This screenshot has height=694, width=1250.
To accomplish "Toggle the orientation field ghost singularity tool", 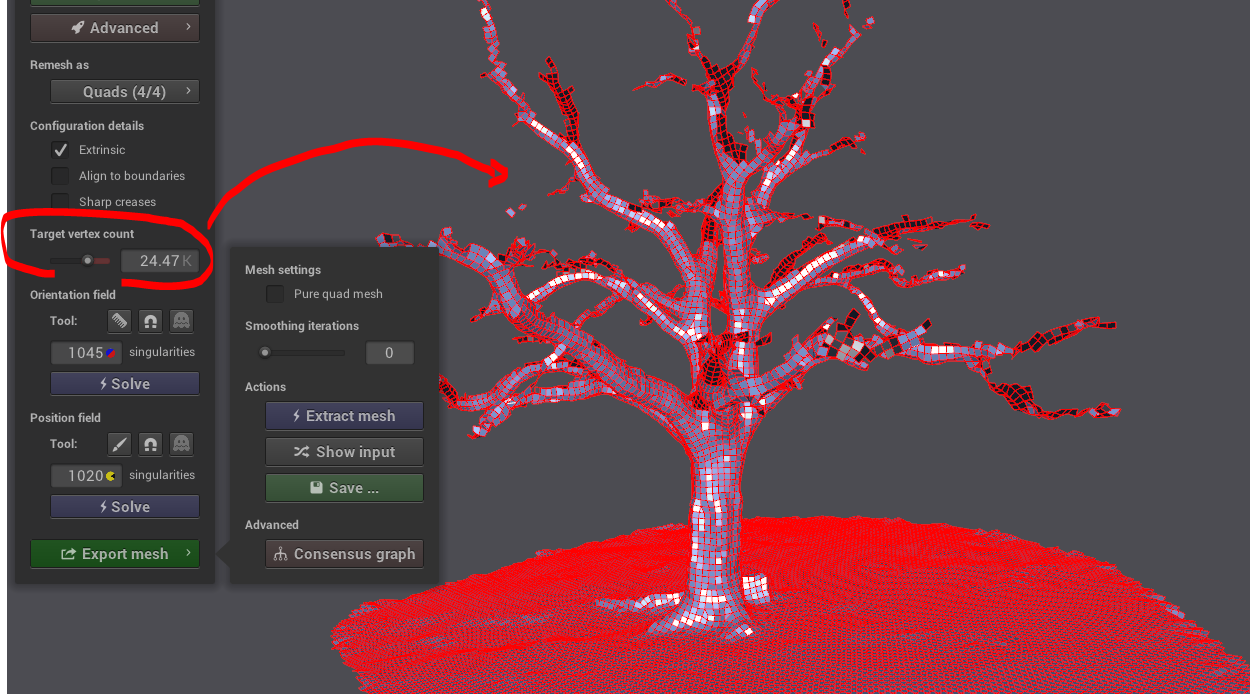I will tap(181, 321).
